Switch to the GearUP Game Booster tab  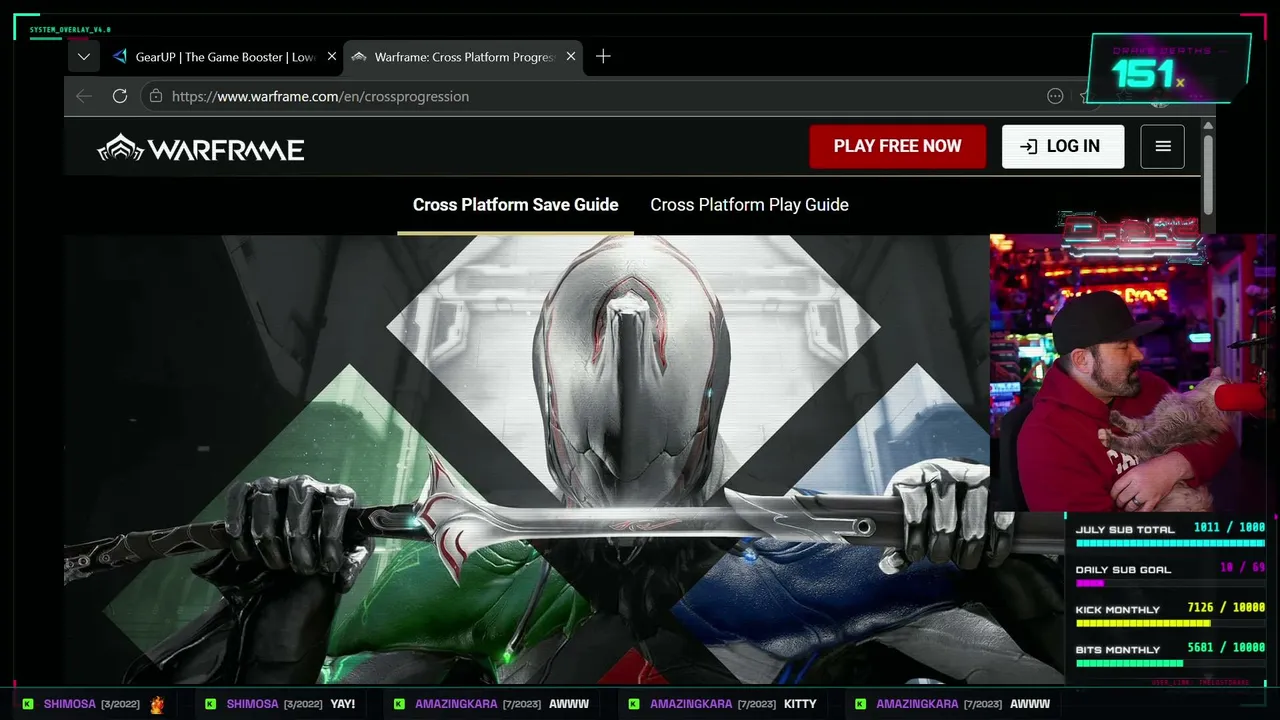[x=225, y=57]
